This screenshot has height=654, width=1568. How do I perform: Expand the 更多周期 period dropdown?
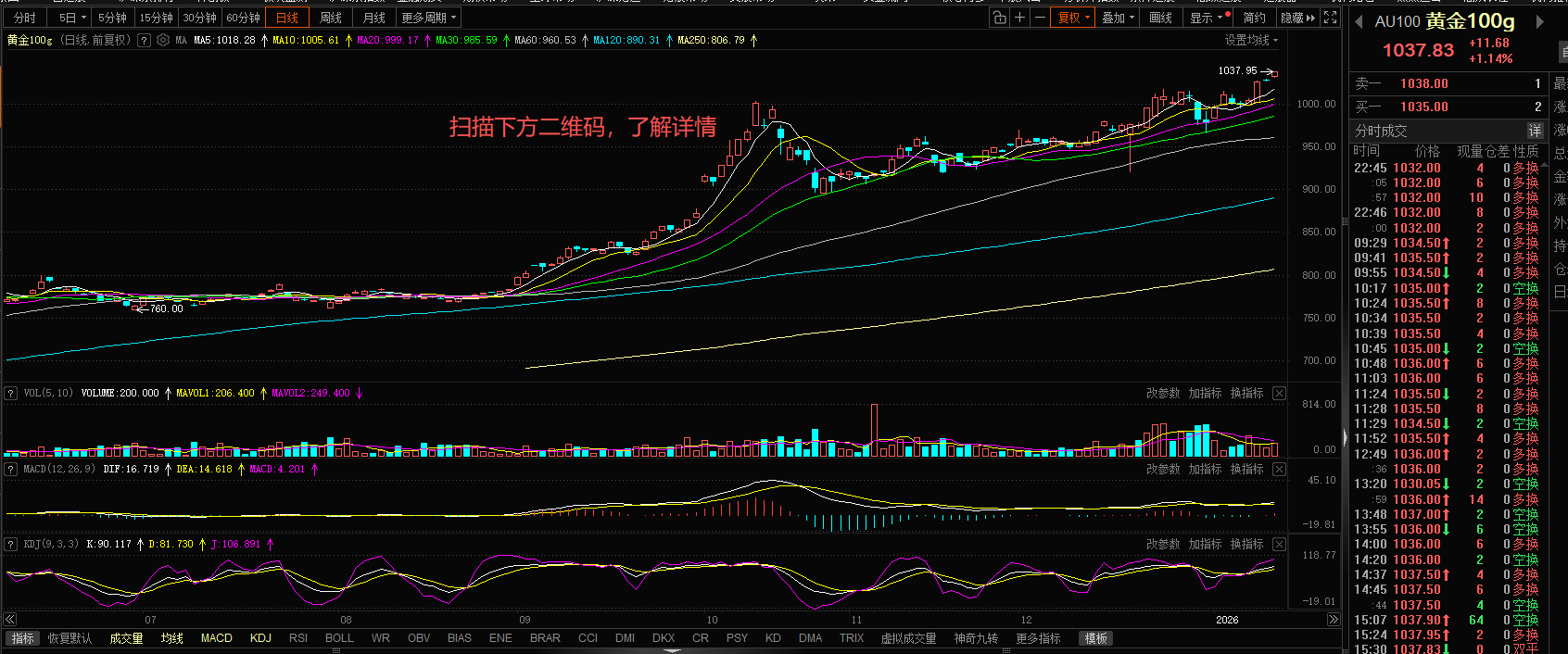(428, 18)
